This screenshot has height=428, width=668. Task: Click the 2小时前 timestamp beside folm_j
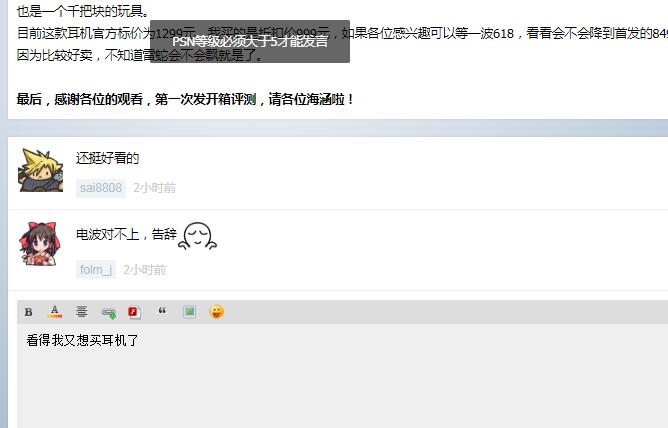145,270
